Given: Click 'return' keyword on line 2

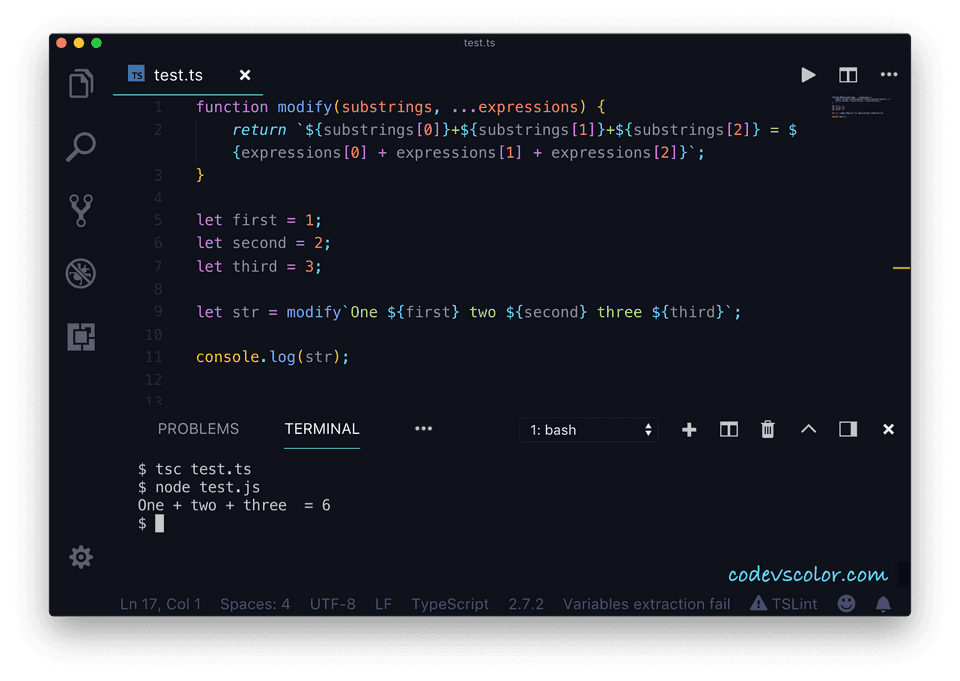Looking at the screenshot, I should click(259, 130).
